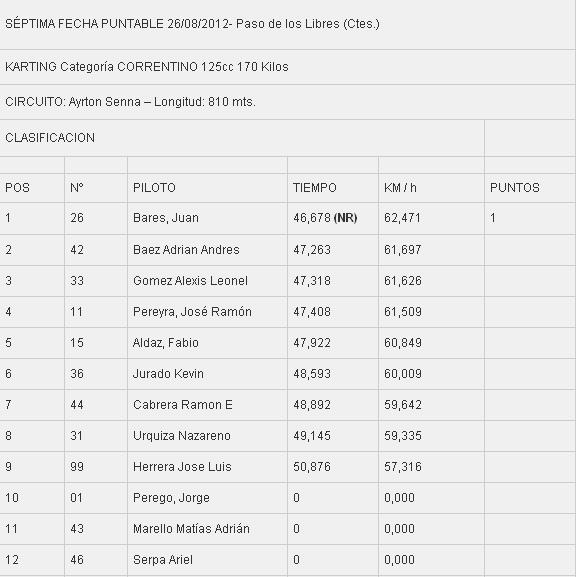Select pilot Urquiza Nazareno
The height and width of the screenshot is (577, 577).
coord(182,436)
